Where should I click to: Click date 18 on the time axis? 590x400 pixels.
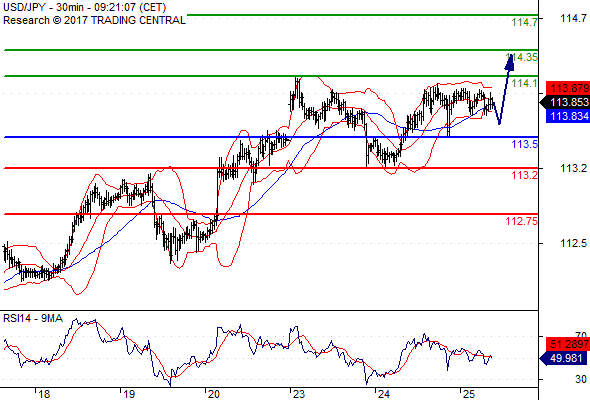44,394
